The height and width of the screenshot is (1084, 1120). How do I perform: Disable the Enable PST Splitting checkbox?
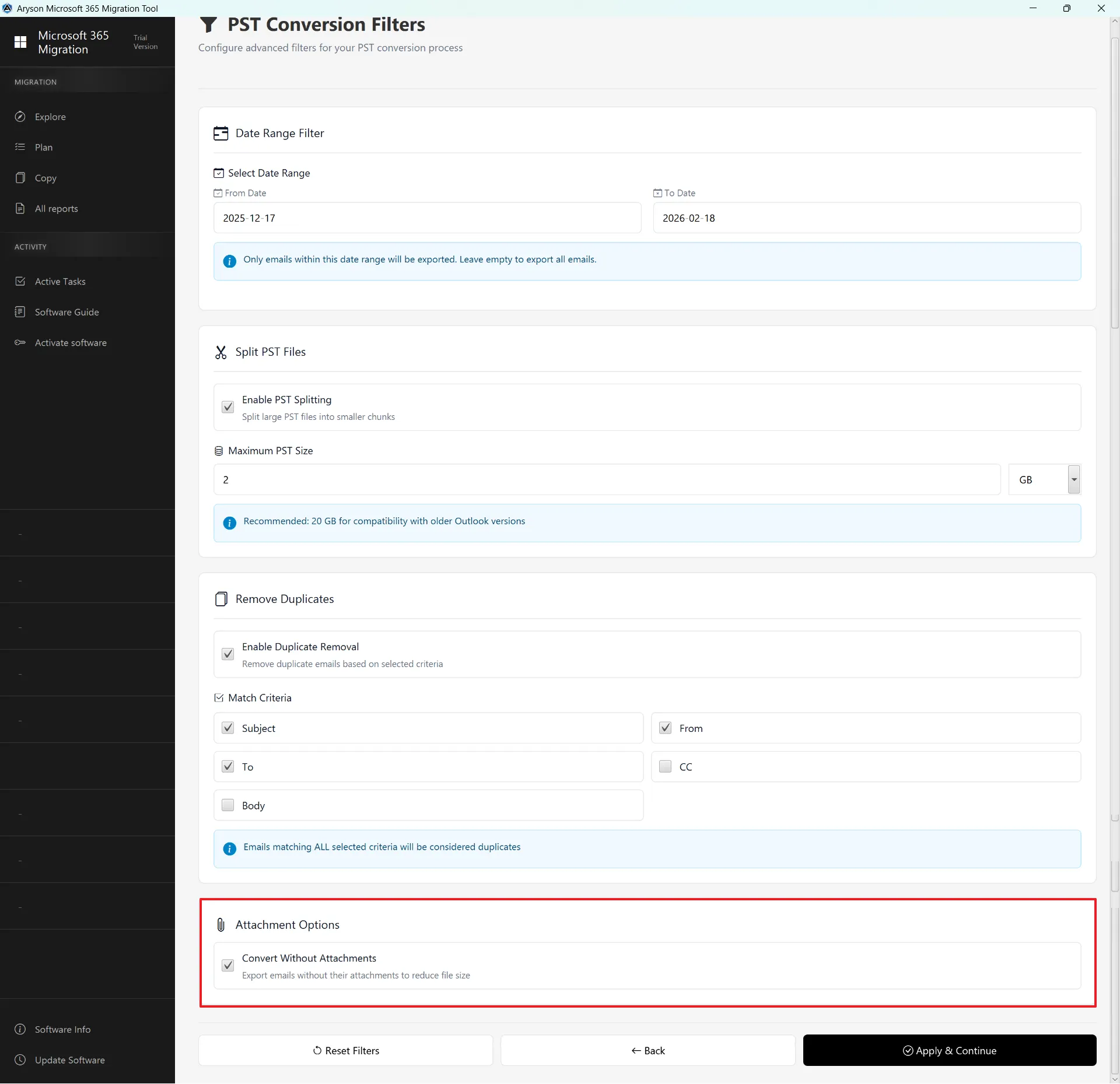227,406
